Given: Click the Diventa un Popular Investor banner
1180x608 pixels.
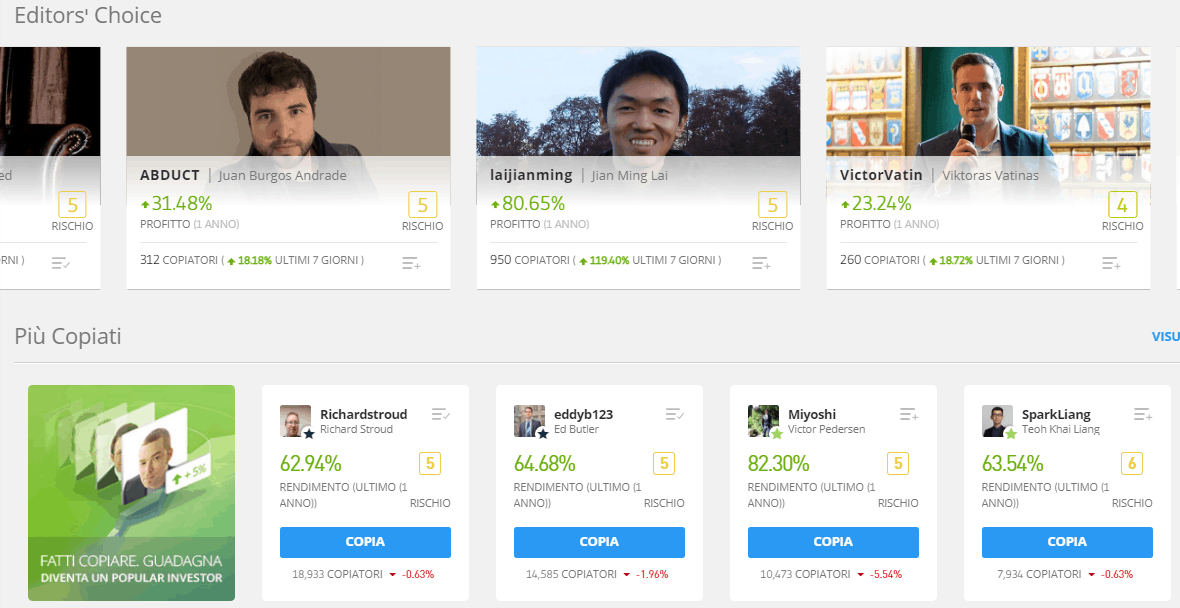Looking at the screenshot, I should [x=132, y=493].
